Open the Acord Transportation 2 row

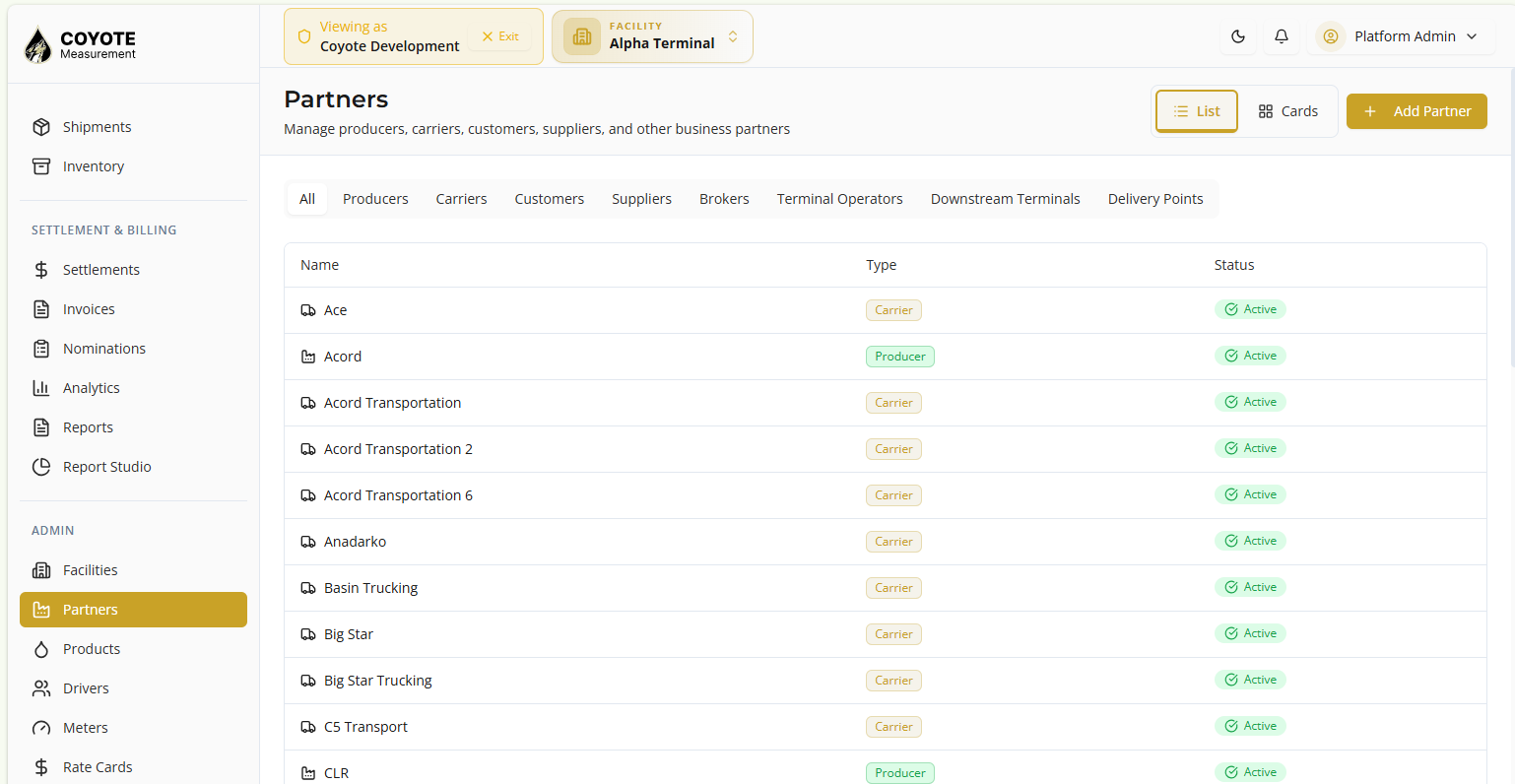pos(885,449)
